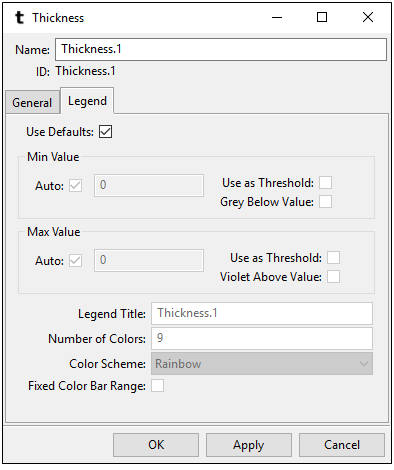Toggle Max Value Auto checkbox

coord(75,260)
